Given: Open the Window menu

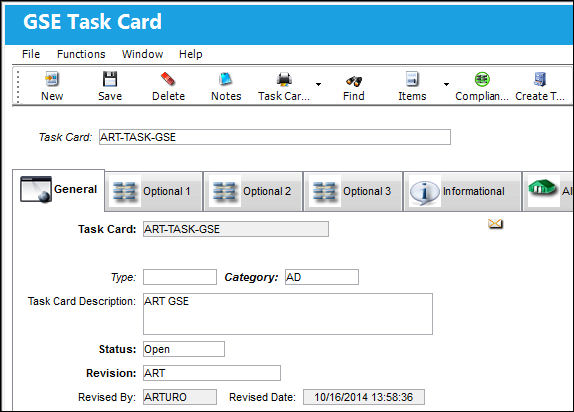Looking at the screenshot, I should coord(142,54).
